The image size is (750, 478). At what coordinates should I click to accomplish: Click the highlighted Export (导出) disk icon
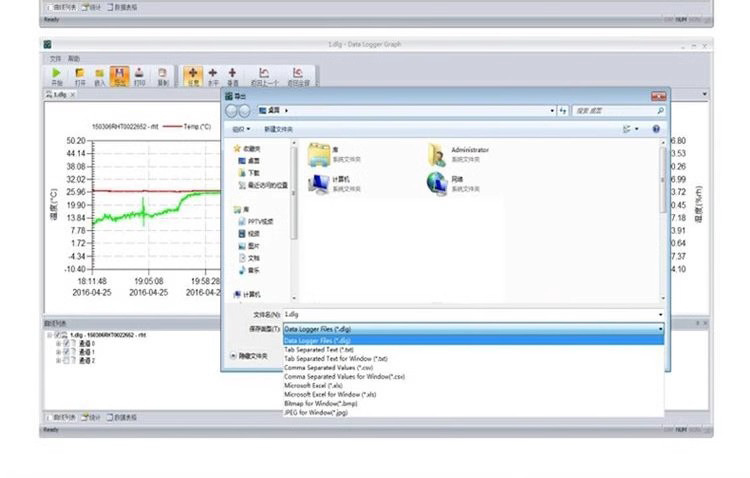click(x=119, y=76)
